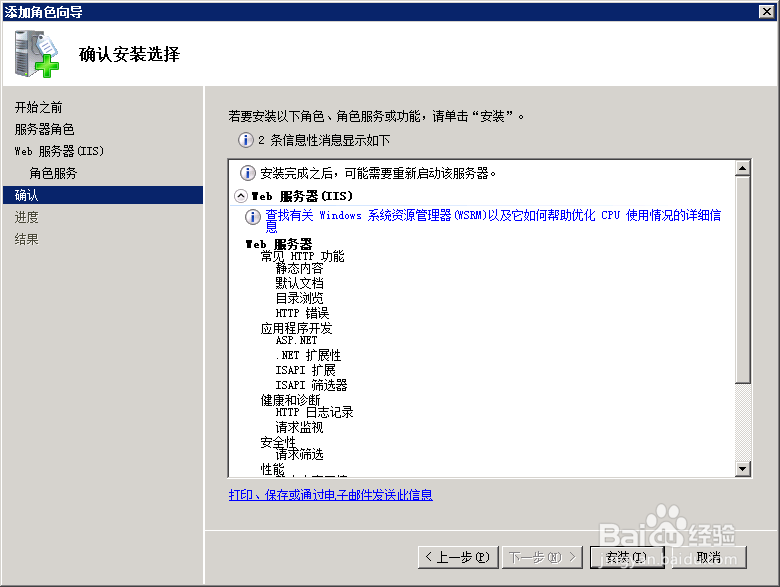Click the bold Web 服务器 heading text
Image resolution: width=780 pixels, height=587 pixels.
pos(279,244)
